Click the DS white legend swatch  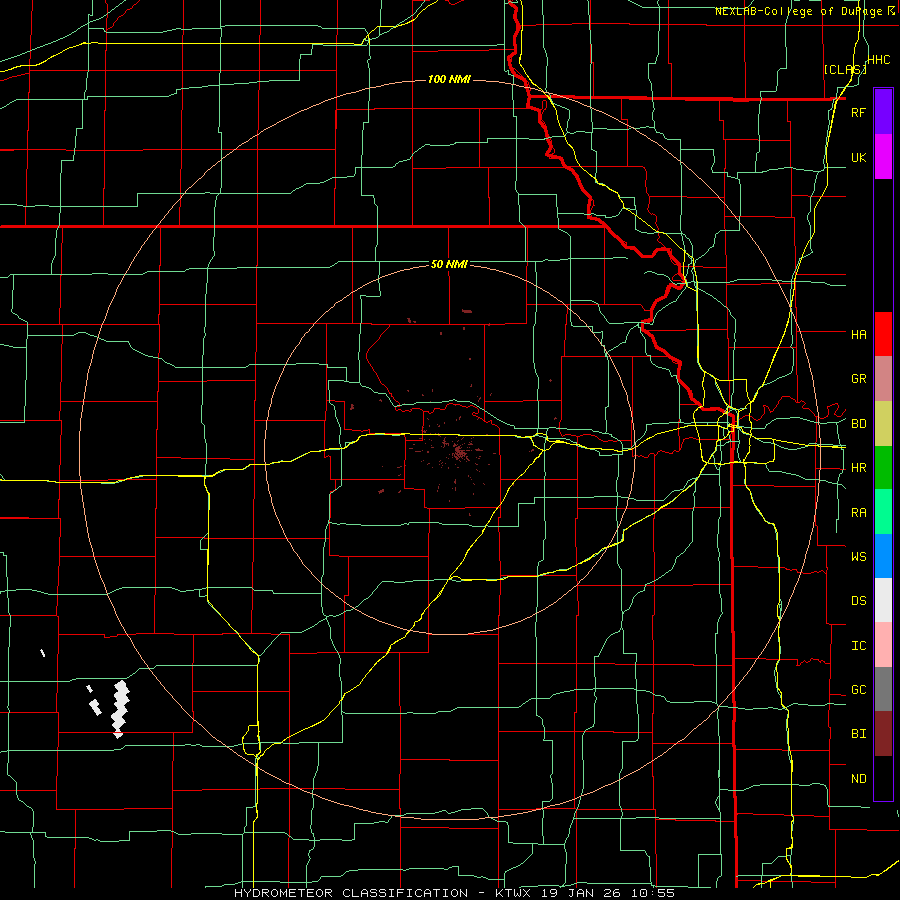click(x=883, y=600)
